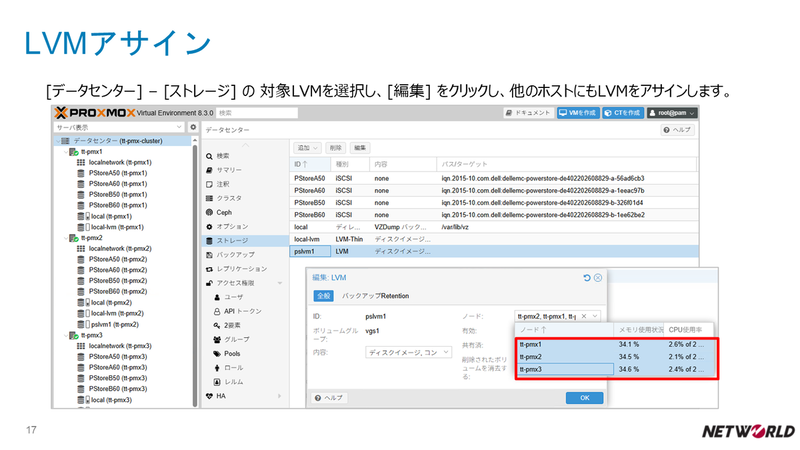Clear the ノード field with the X icon
Screen dimensions: 800x450
[584, 316]
